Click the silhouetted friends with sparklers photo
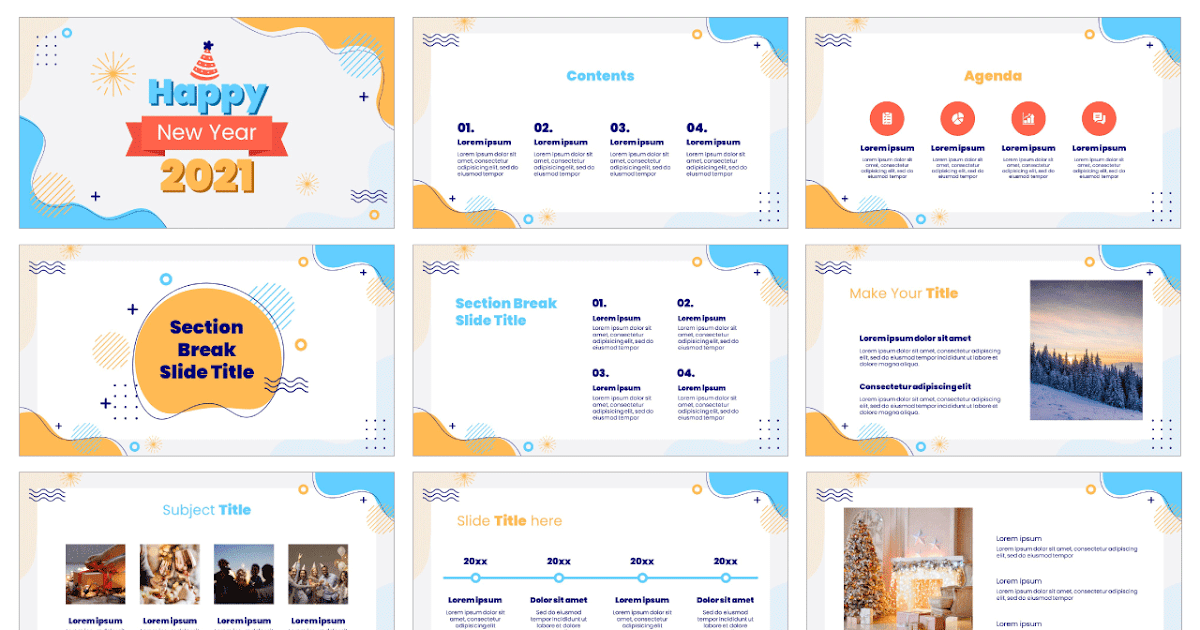 coord(244,575)
